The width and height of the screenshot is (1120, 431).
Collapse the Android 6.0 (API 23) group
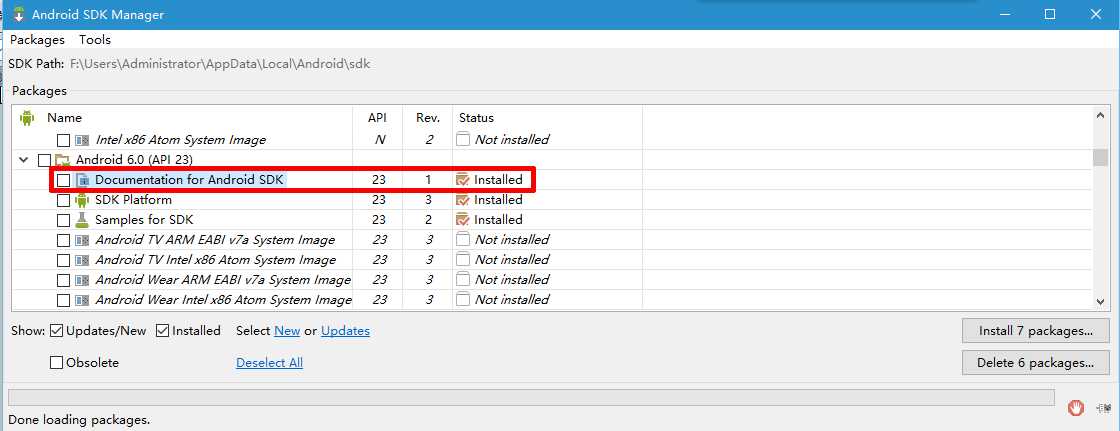click(24, 160)
